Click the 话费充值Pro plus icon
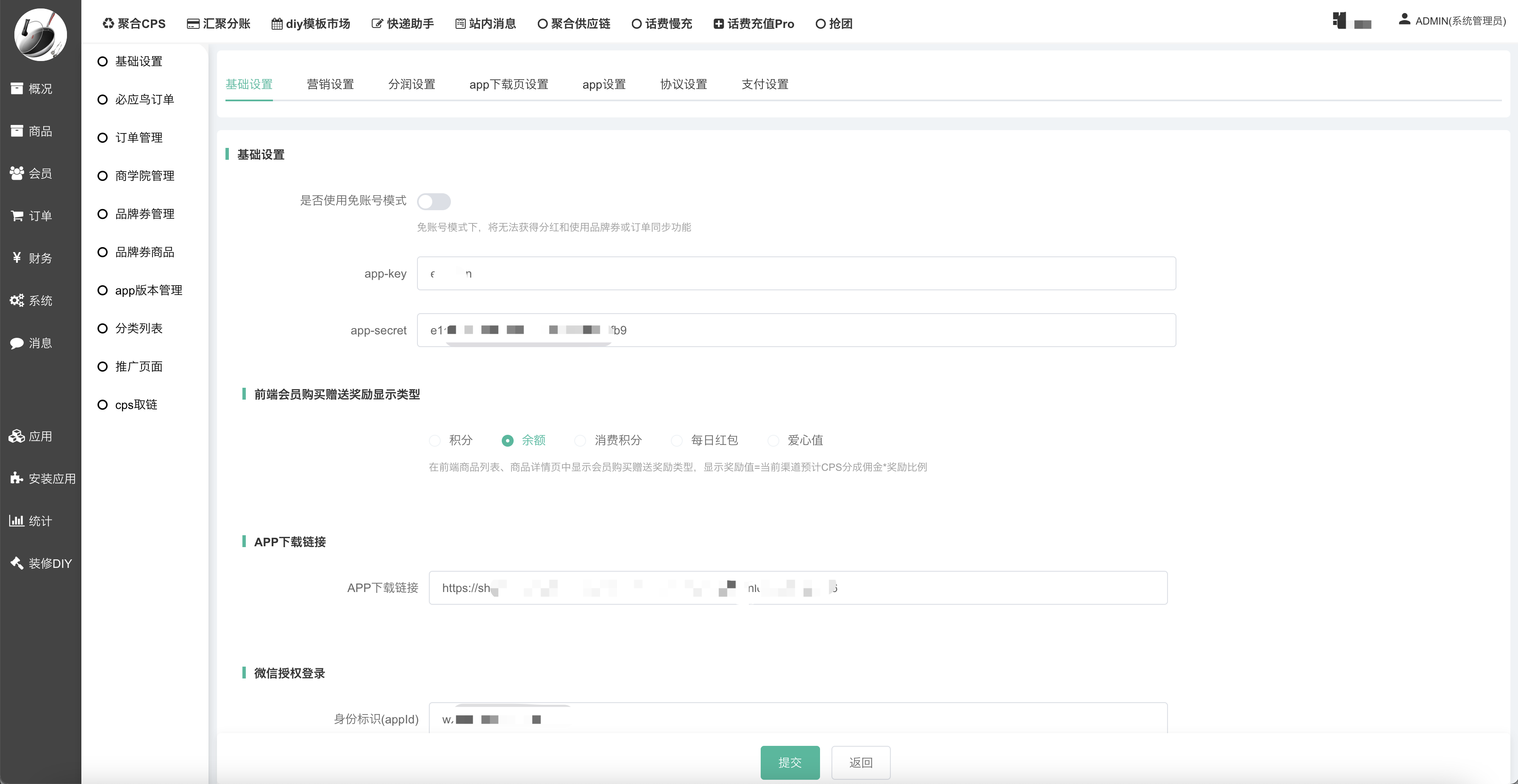The width and height of the screenshot is (1518, 784). tap(719, 24)
